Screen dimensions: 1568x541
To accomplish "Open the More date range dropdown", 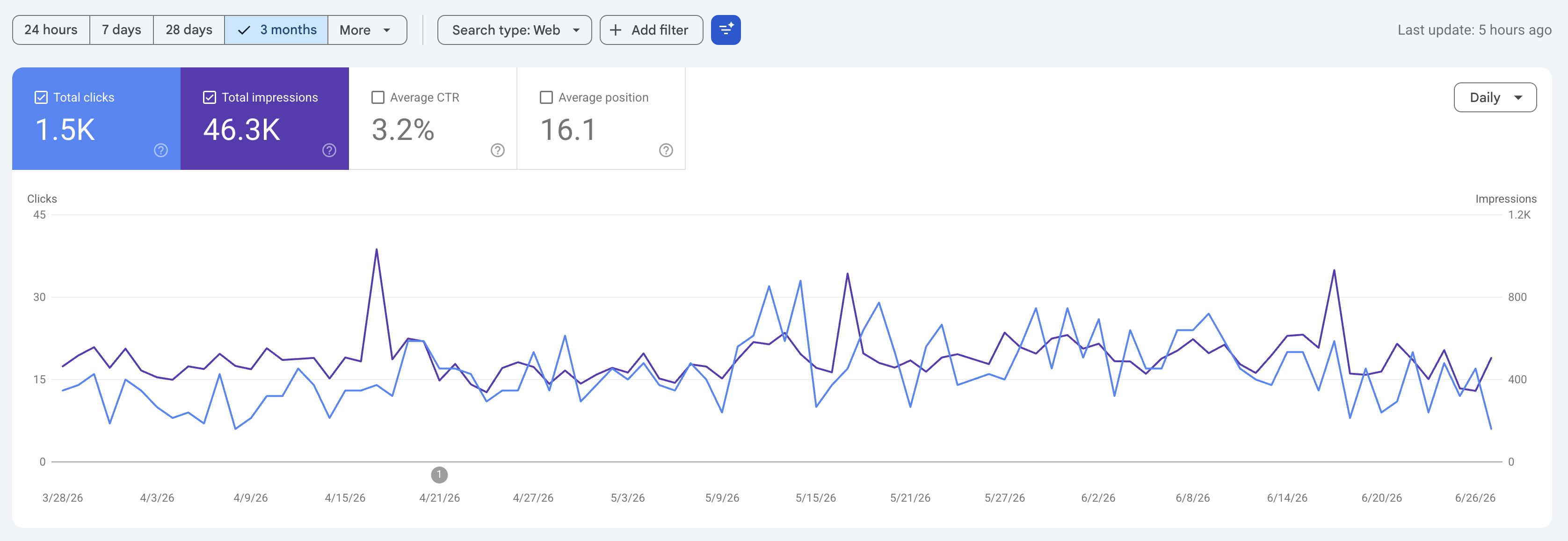I will tap(367, 30).
